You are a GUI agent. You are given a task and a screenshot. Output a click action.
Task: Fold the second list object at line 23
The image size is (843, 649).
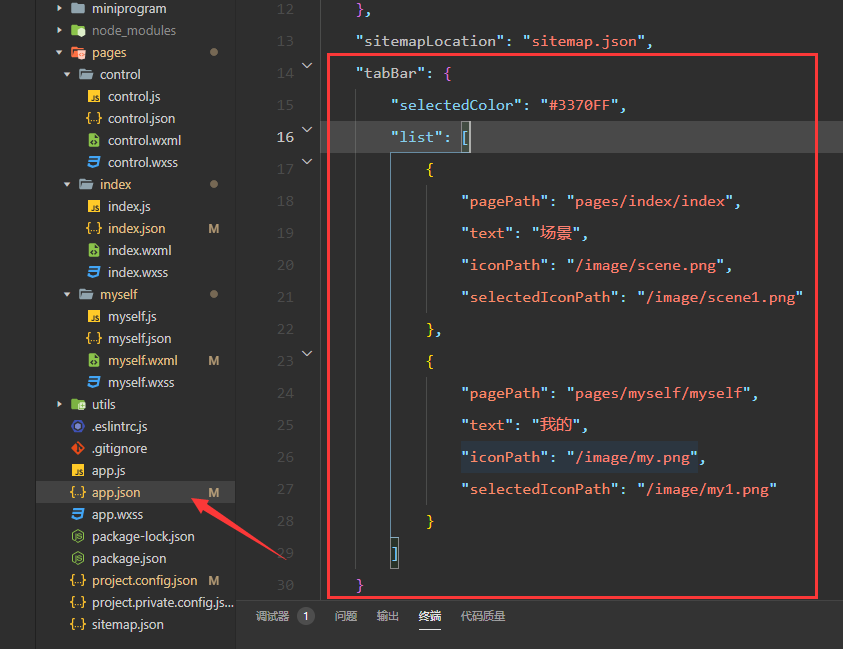(307, 351)
